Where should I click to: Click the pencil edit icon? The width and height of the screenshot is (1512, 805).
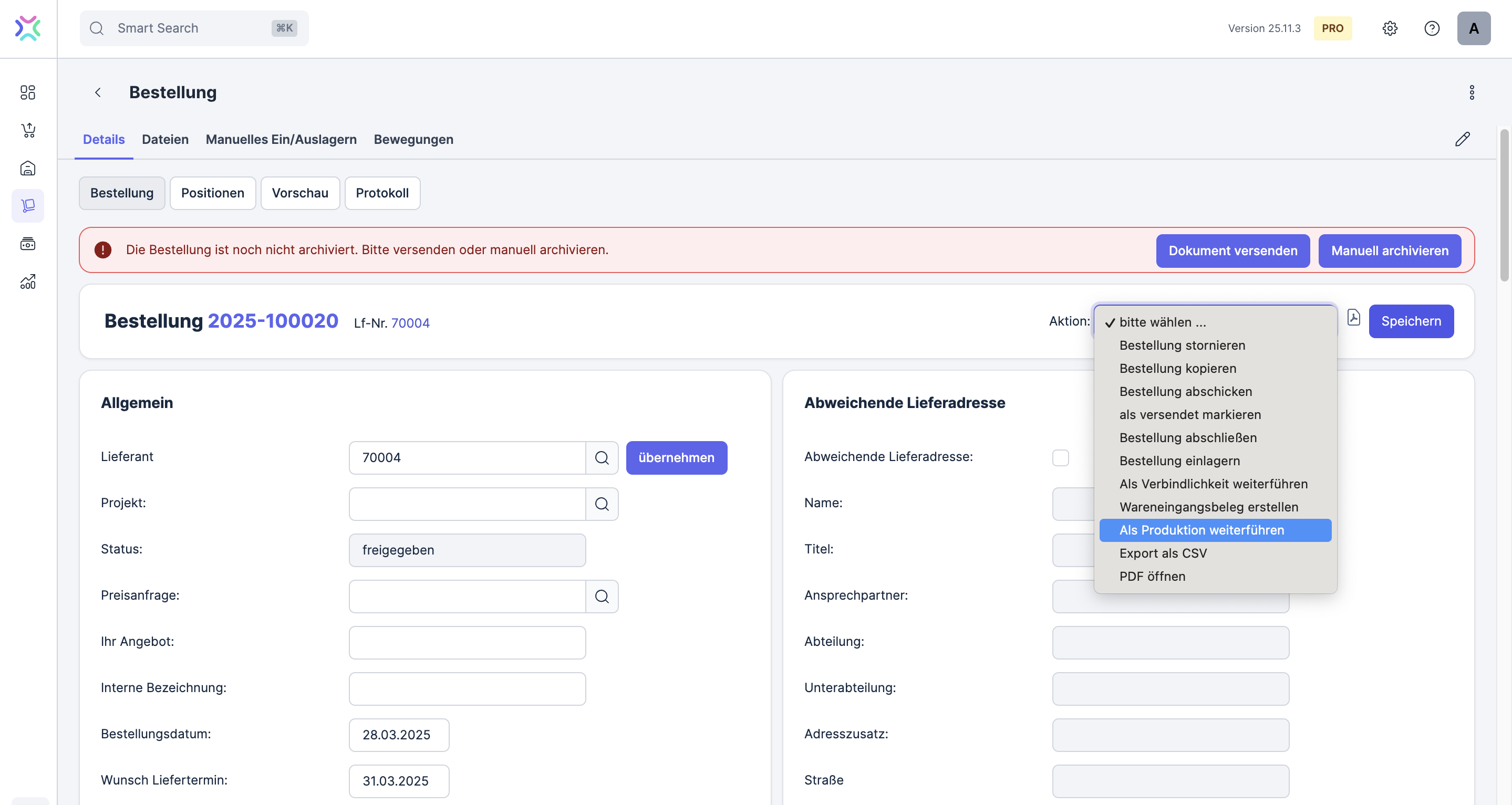tap(1462, 139)
